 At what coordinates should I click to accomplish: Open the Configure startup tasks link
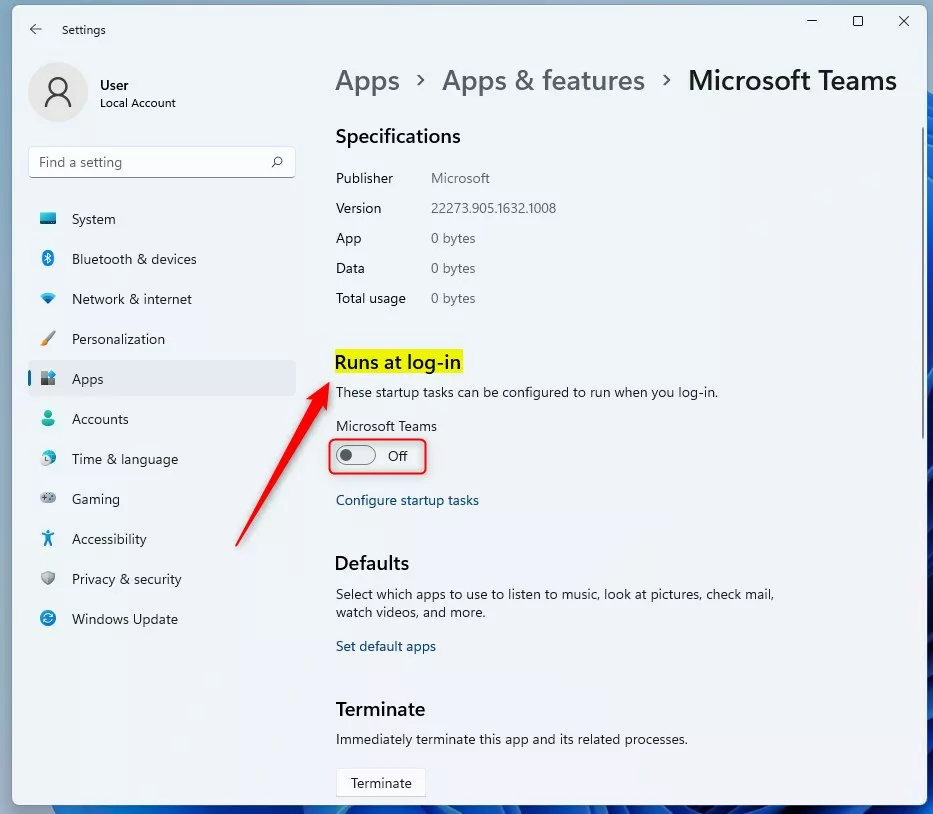407,500
